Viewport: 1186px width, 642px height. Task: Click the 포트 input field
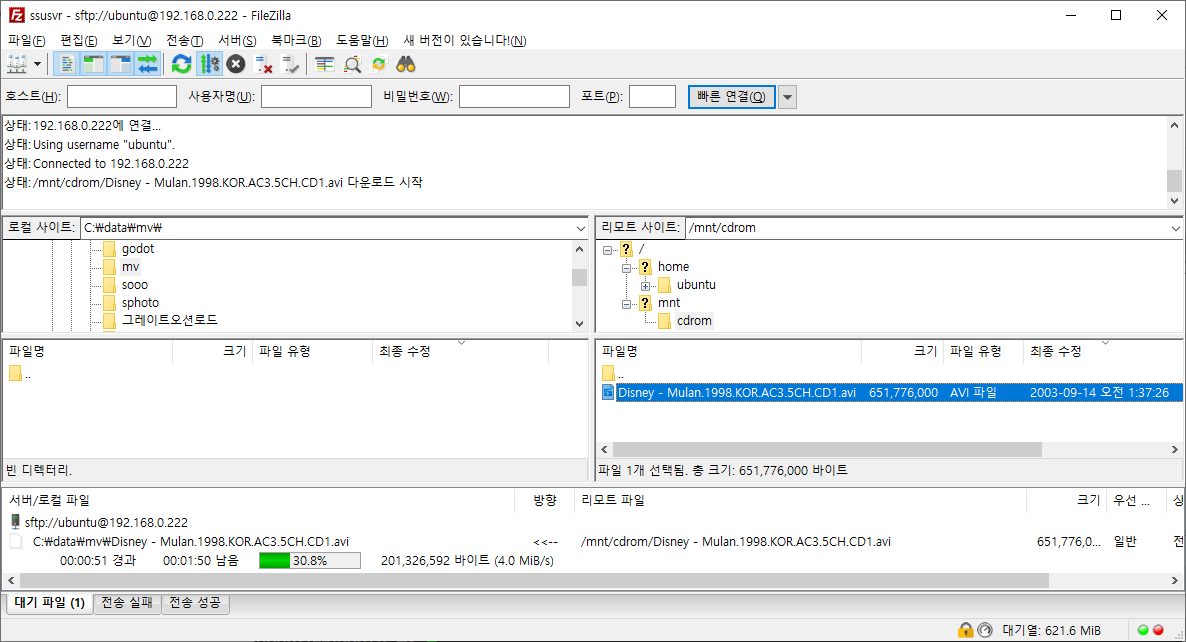pos(652,96)
